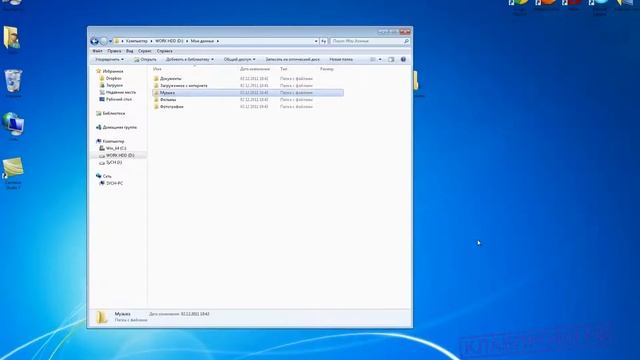Click the magnifier icon in search box
This screenshot has height=360, width=640.
406,41
